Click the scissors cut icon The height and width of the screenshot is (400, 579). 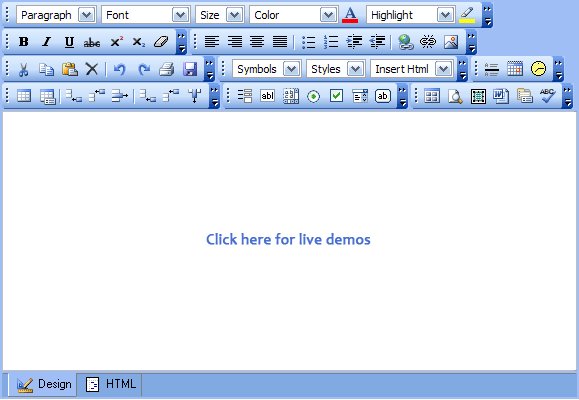coord(23,69)
